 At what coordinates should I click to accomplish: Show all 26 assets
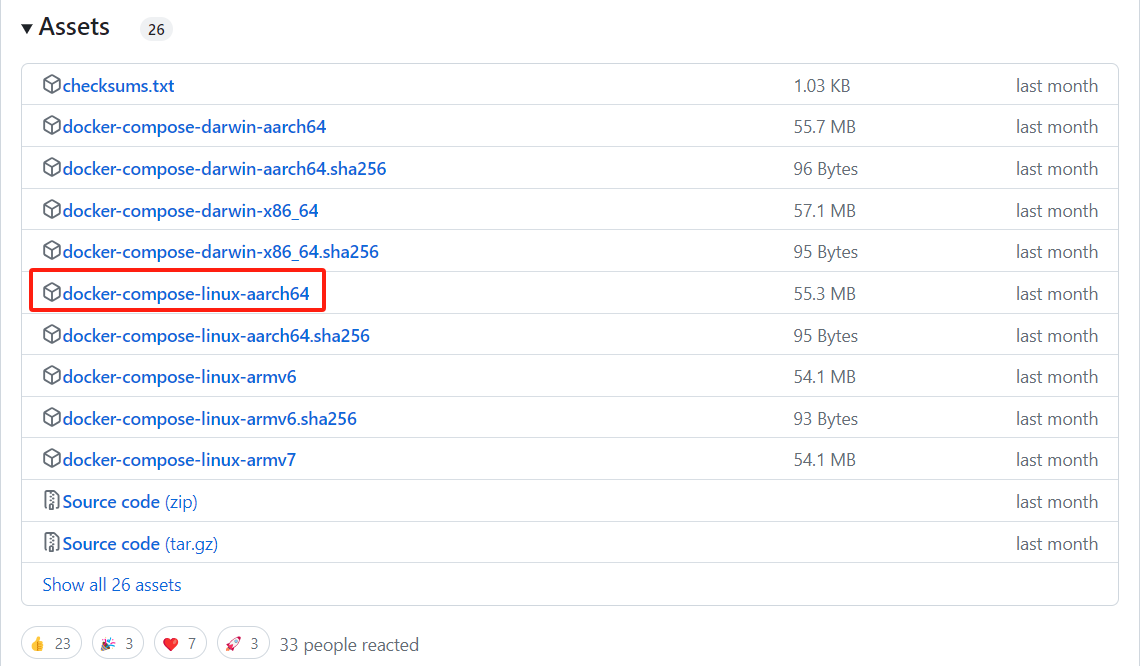(x=112, y=585)
